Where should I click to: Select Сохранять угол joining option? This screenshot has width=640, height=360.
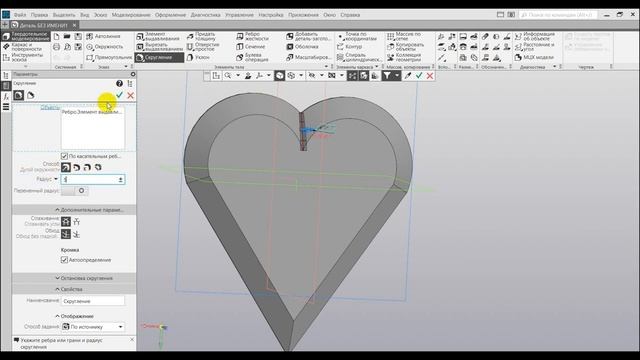pos(66,222)
